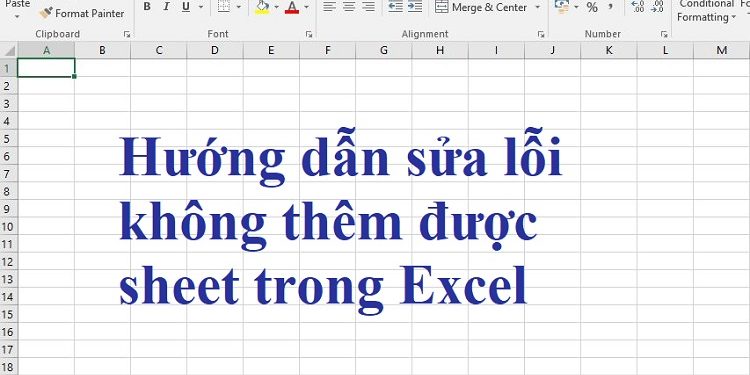Open the Paste options dropdown arrow
Screen dimensions: 750x375
[x=17, y=17]
